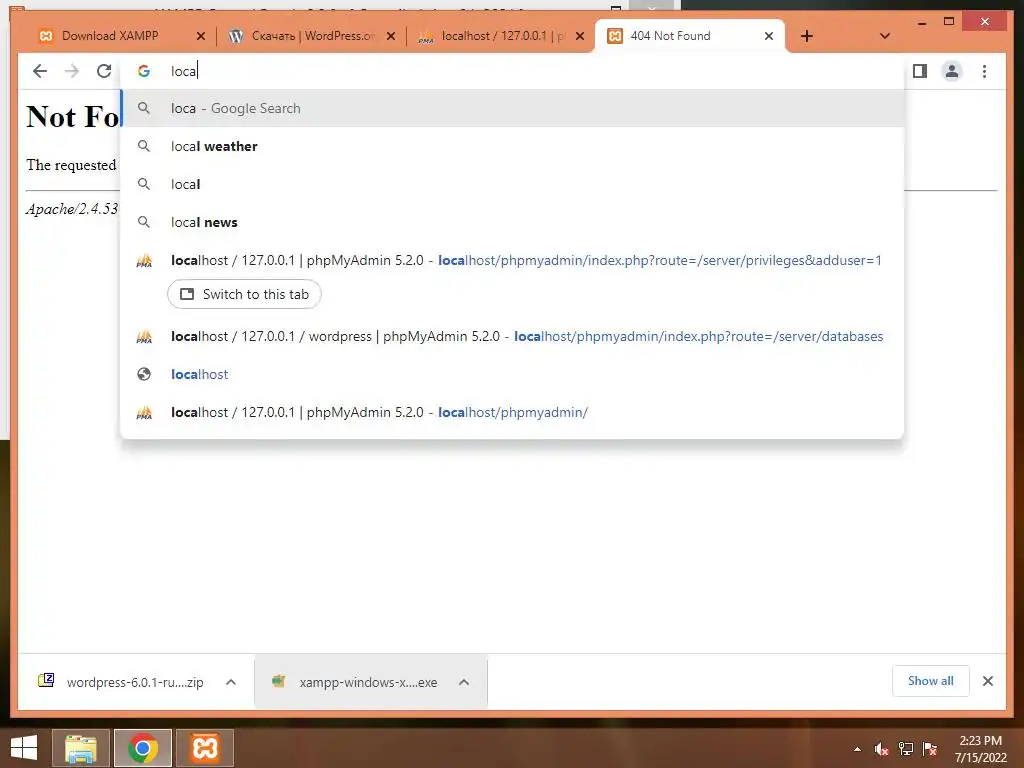This screenshot has height=768, width=1024.
Task: Click the network tray icon
Action: pos(906,749)
